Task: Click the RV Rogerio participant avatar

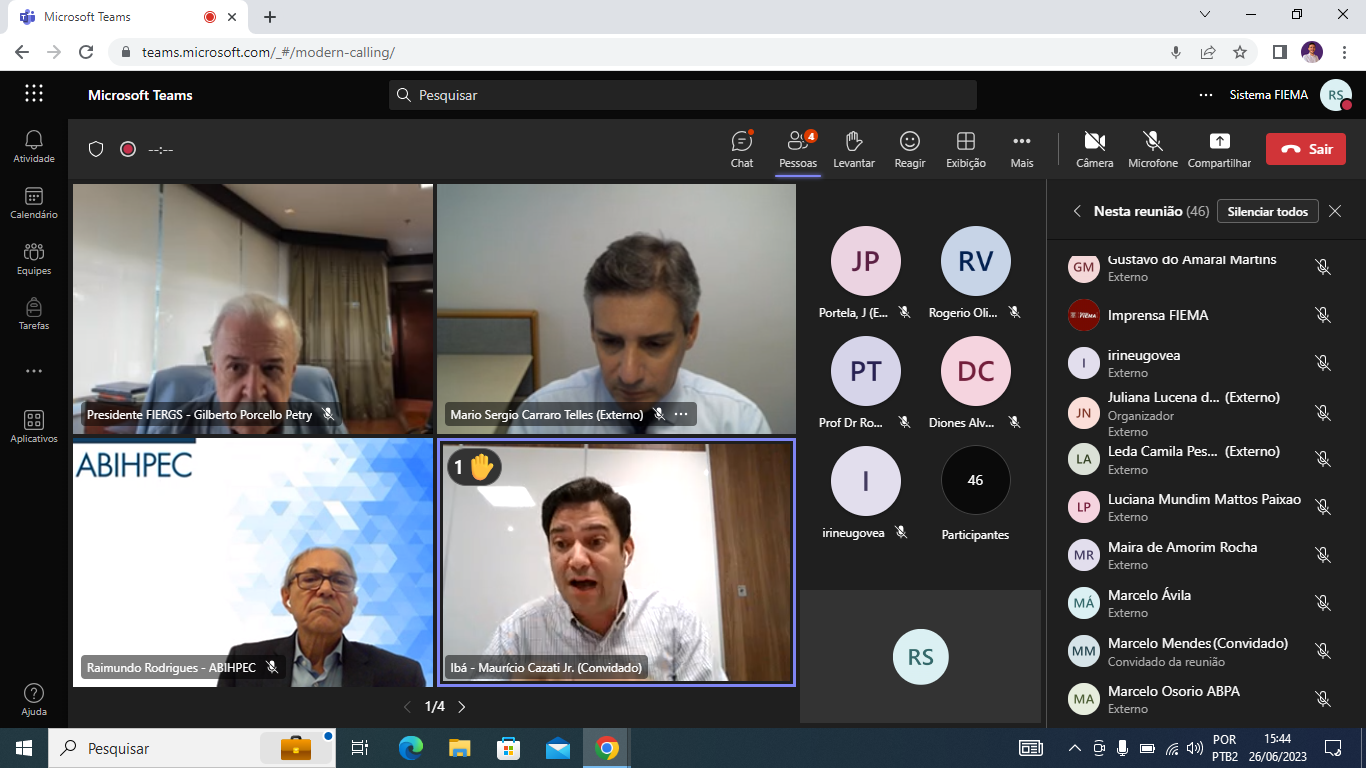Action: 976,261
